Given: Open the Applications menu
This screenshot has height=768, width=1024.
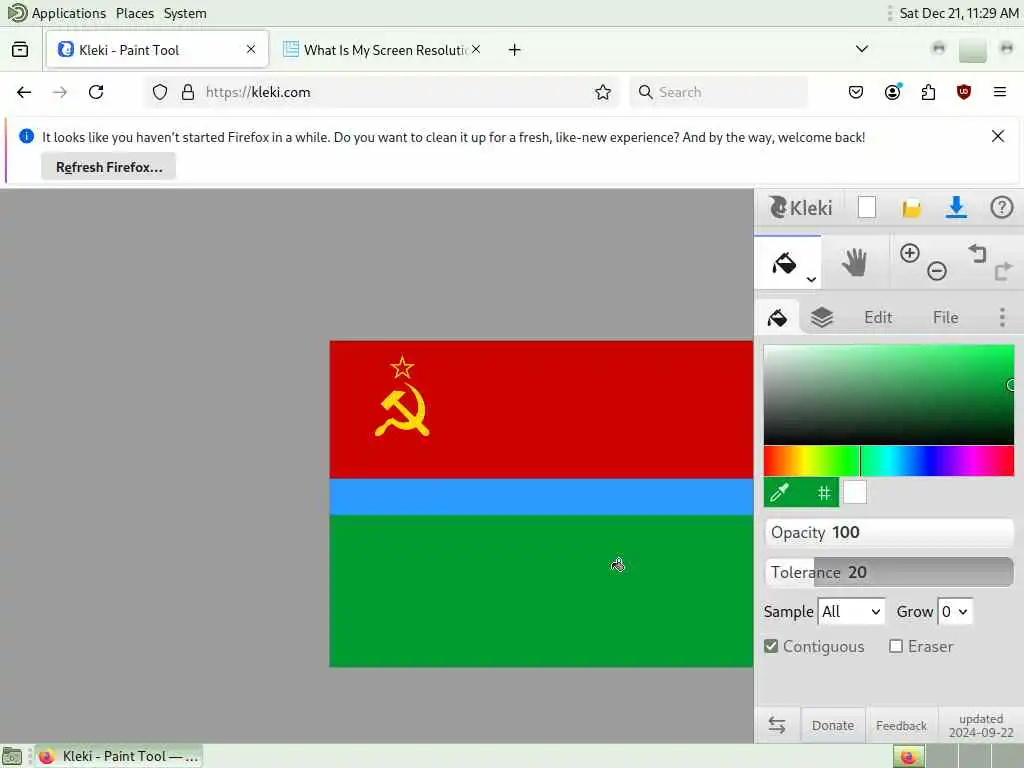Looking at the screenshot, I should [68, 13].
